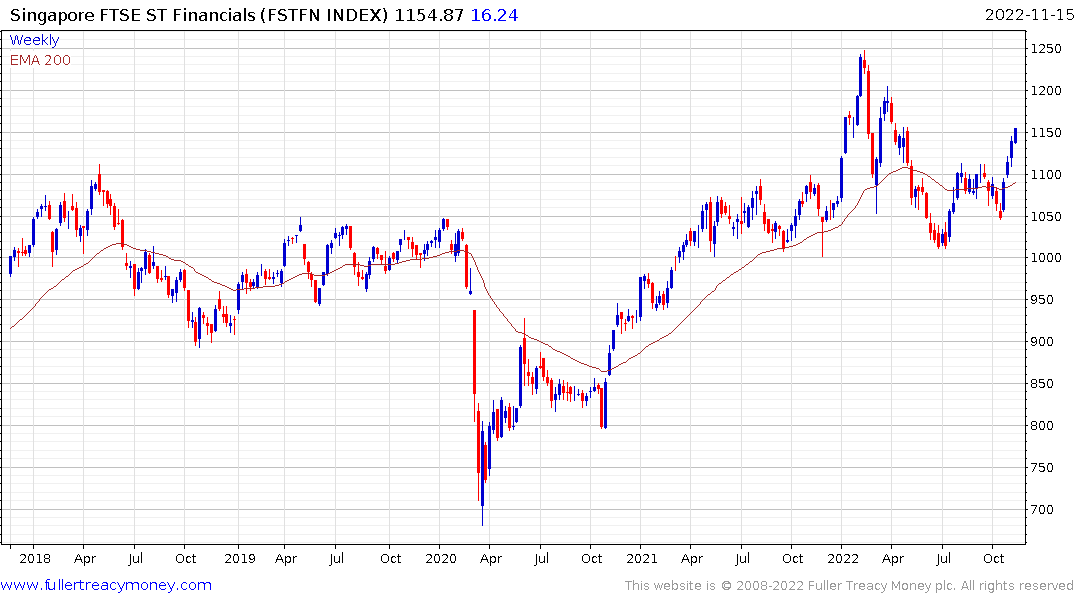Select the chart title 'Singapore FTSE ST Financials'
Screen dimensions: 1075x600
pos(132,15)
